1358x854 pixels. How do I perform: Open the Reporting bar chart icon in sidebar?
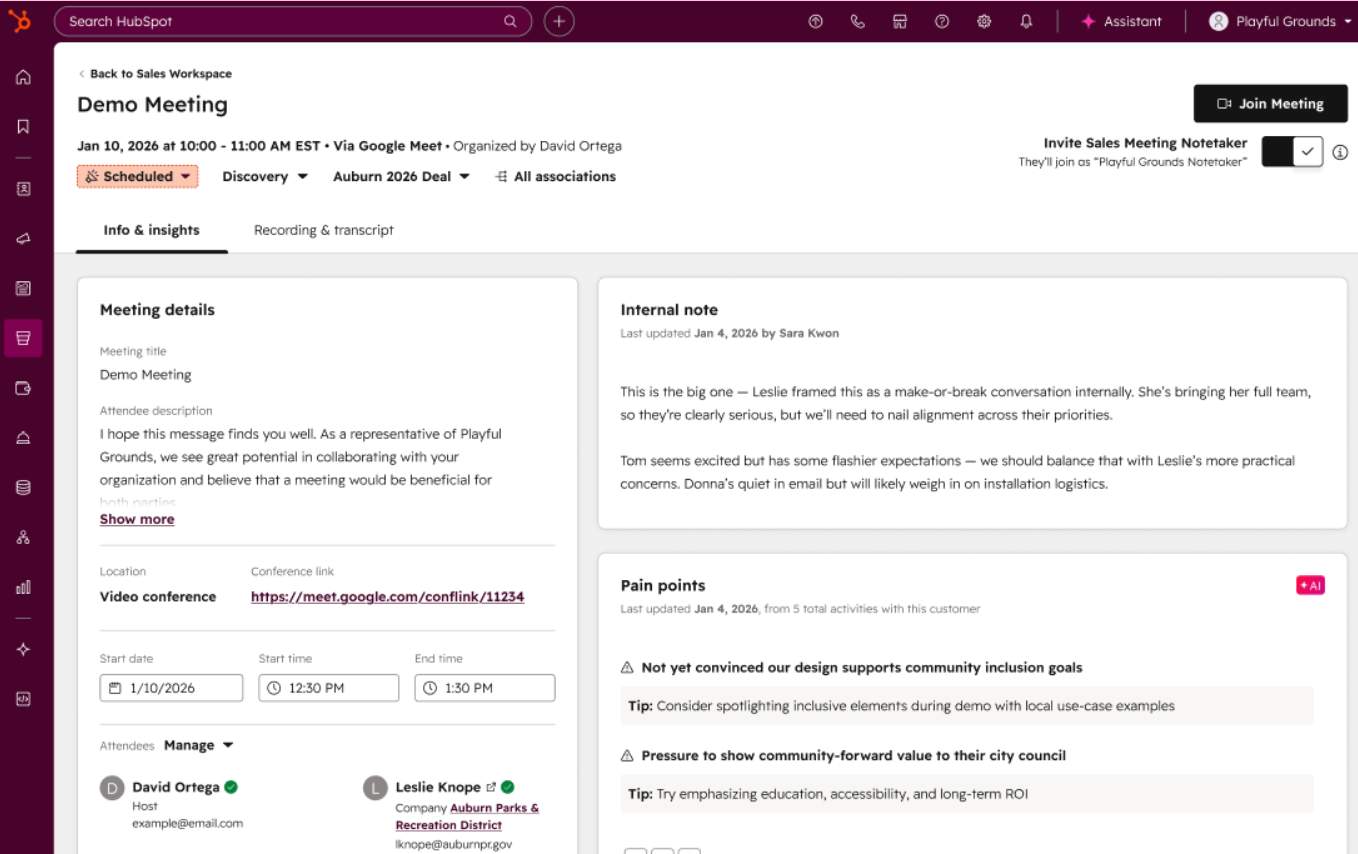23,587
